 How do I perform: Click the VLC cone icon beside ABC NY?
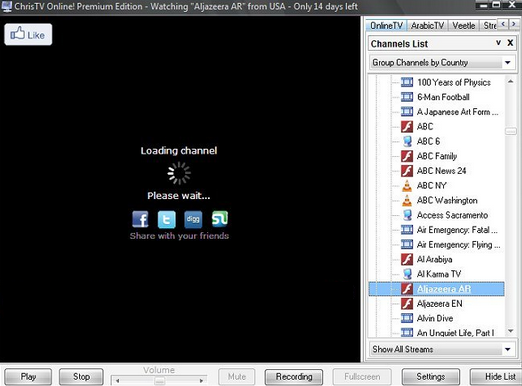coord(407,185)
